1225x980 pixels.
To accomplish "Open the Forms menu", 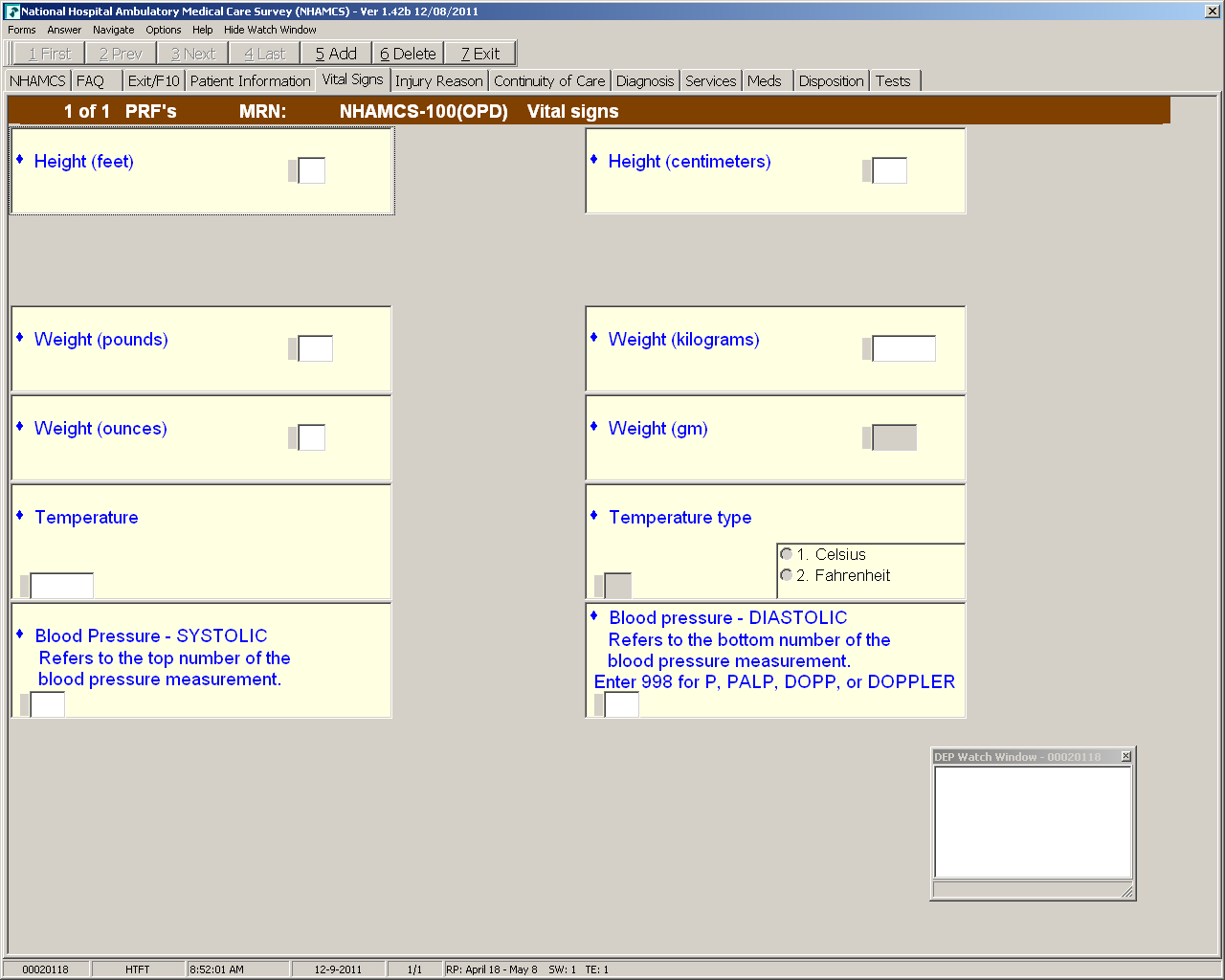I will 22,30.
